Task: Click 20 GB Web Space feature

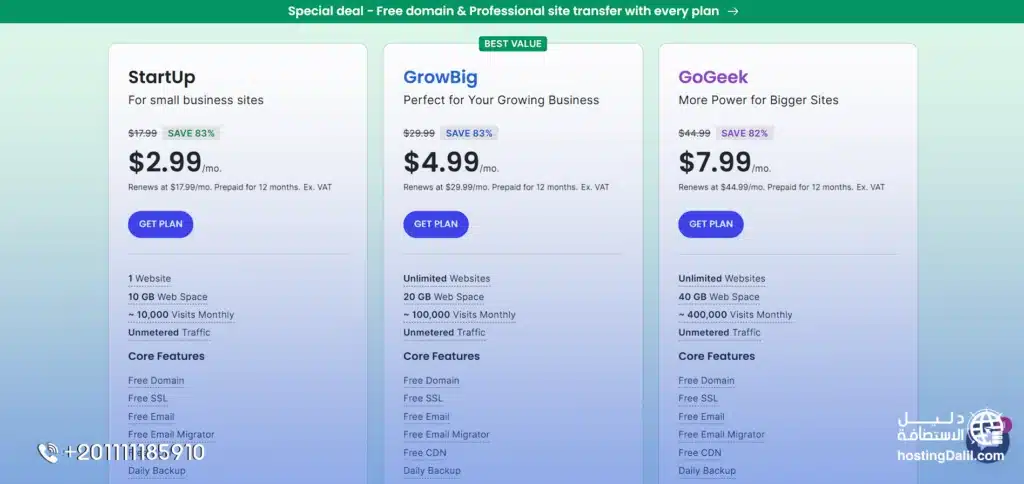Action: [x=443, y=296]
